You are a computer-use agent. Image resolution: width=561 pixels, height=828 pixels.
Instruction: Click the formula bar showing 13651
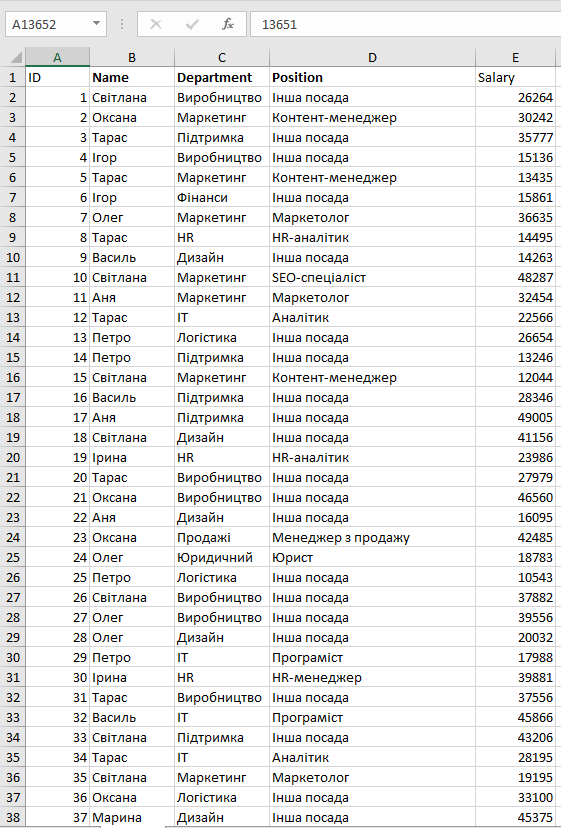click(x=406, y=24)
